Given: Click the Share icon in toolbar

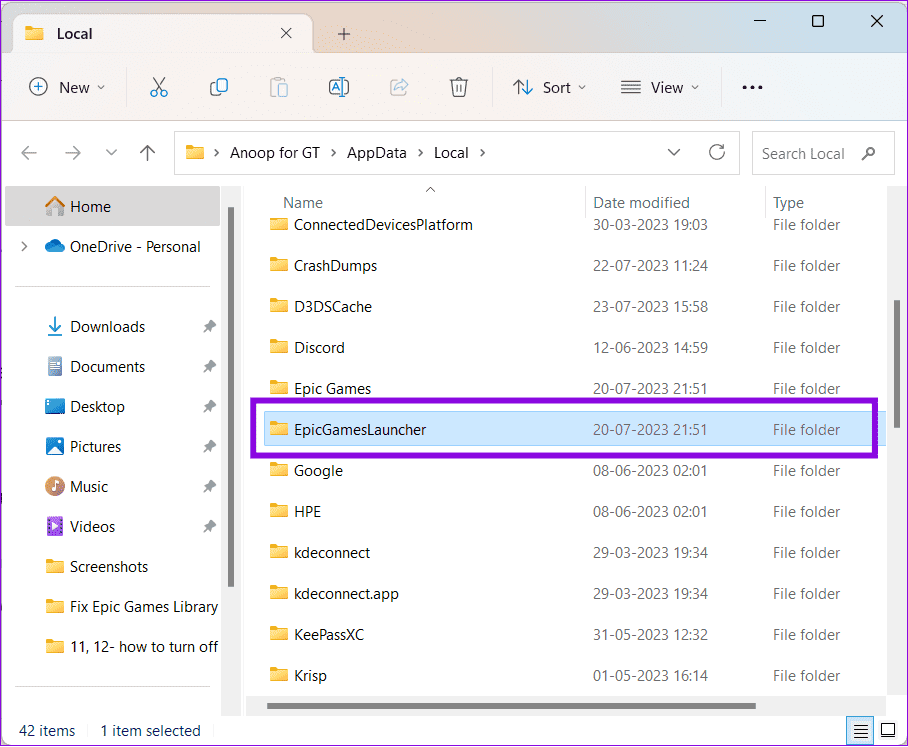Looking at the screenshot, I should (399, 87).
